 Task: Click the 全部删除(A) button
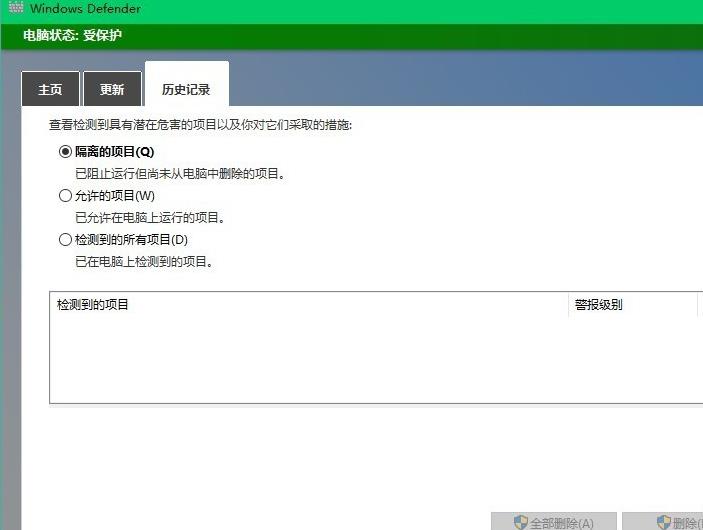[554, 521]
